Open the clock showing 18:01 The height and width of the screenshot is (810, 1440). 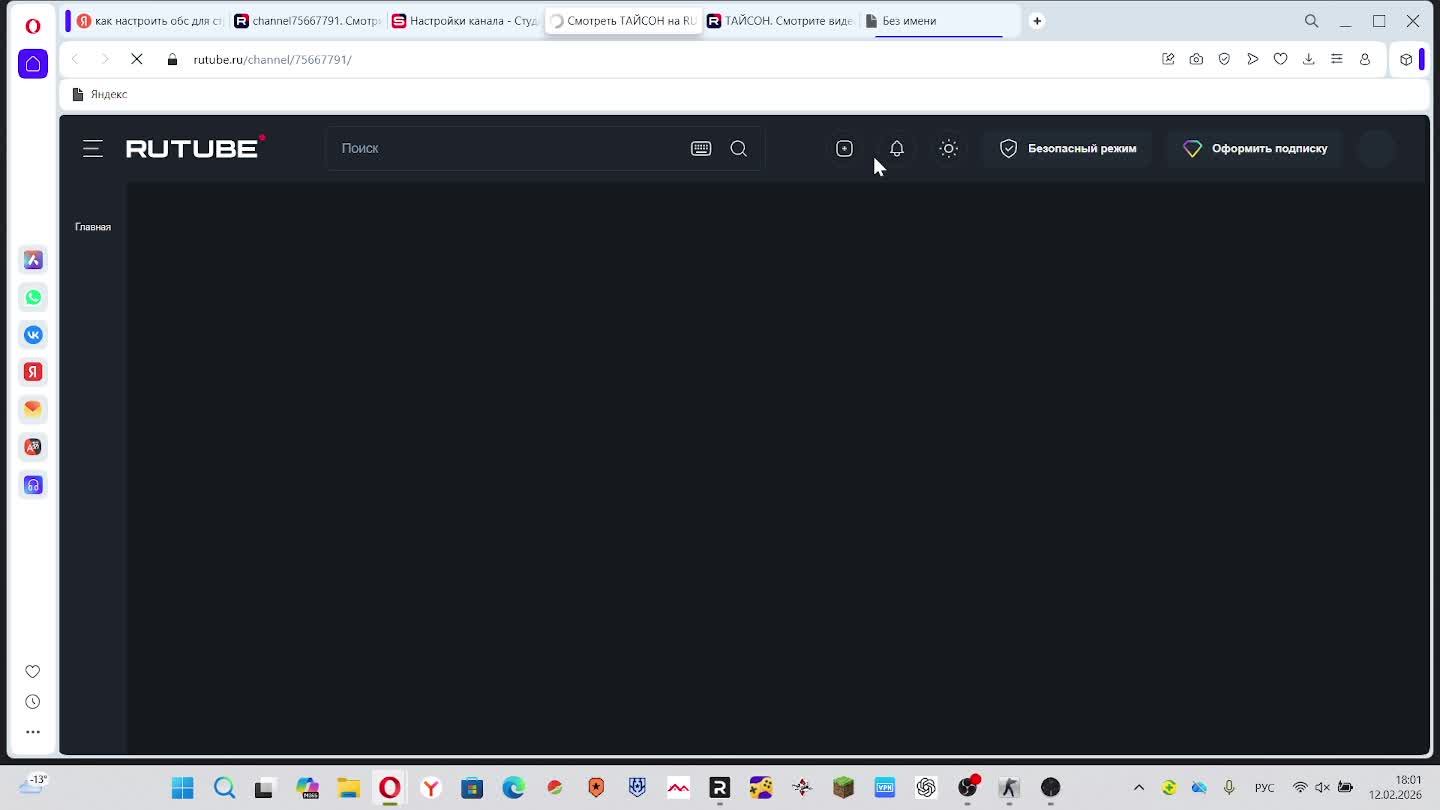tap(1395, 788)
